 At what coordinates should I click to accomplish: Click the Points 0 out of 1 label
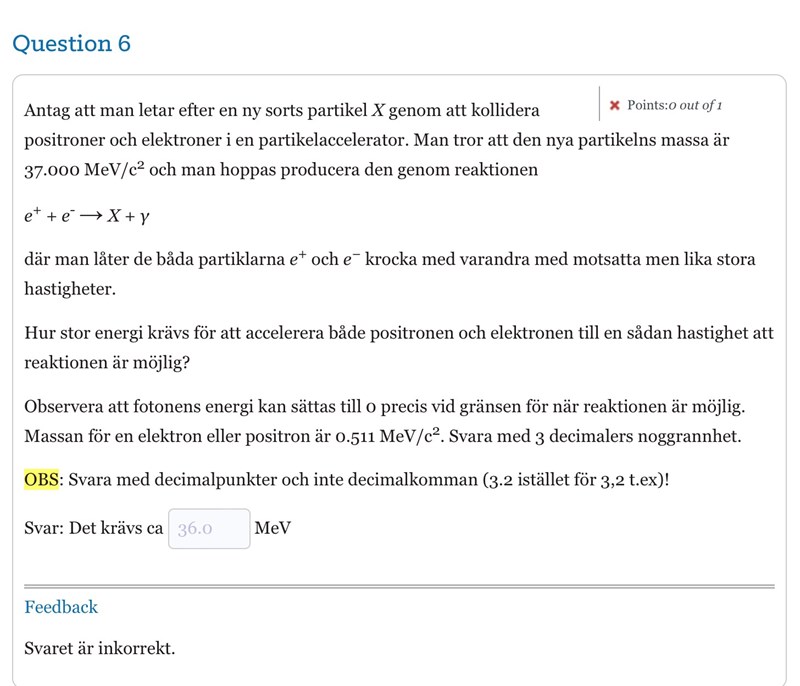point(674,105)
